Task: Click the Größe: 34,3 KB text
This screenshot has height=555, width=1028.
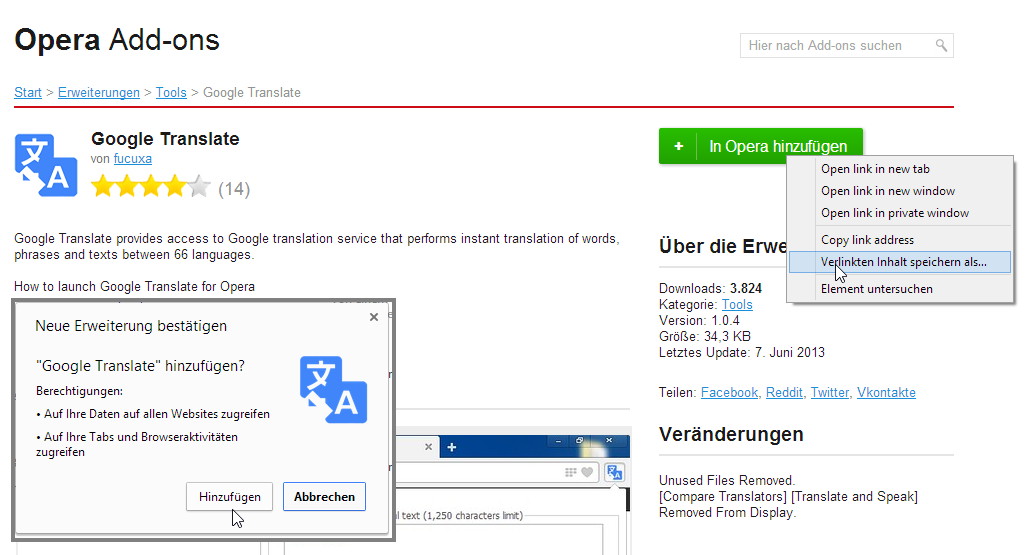Action: point(705,336)
